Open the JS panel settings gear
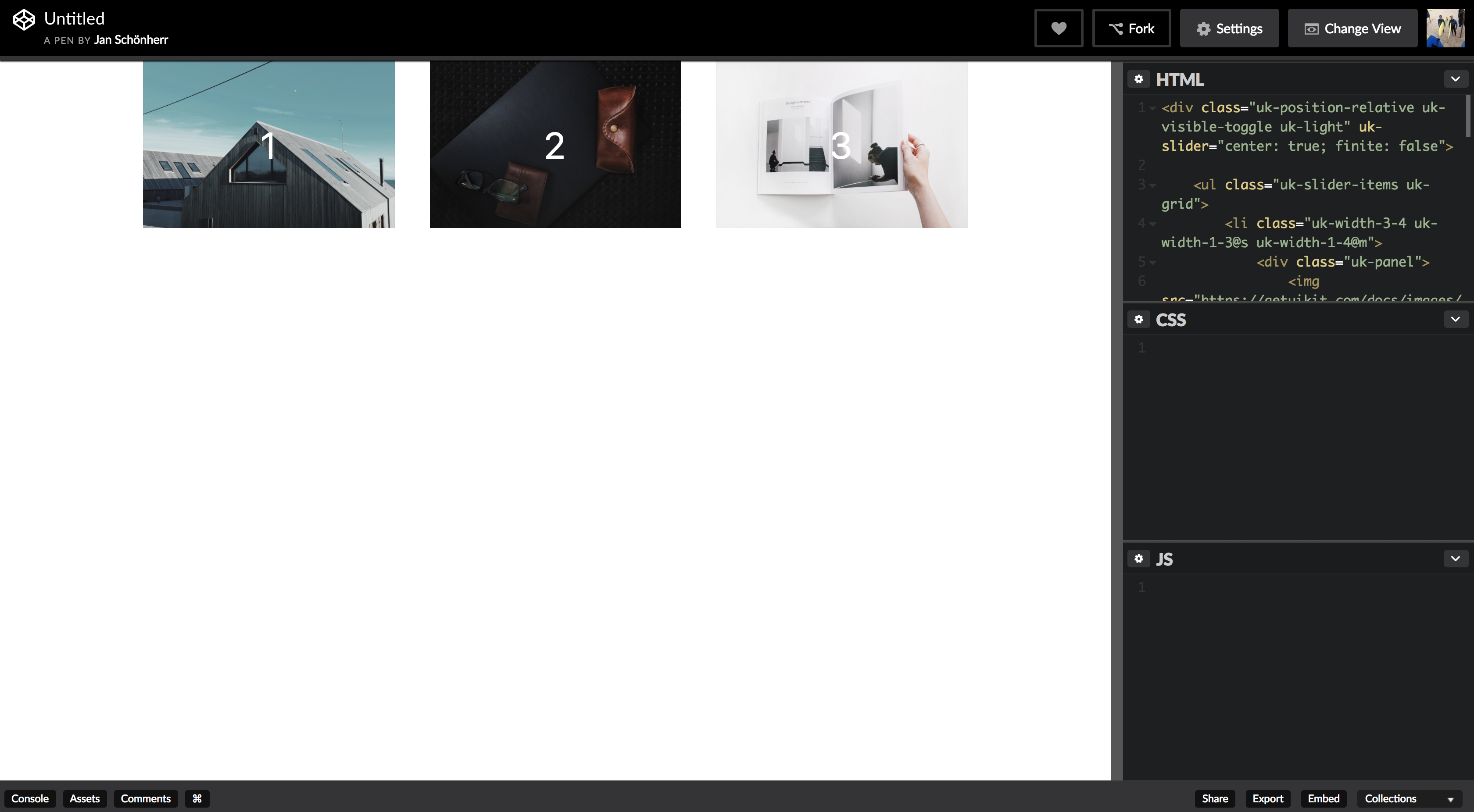 click(x=1139, y=559)
